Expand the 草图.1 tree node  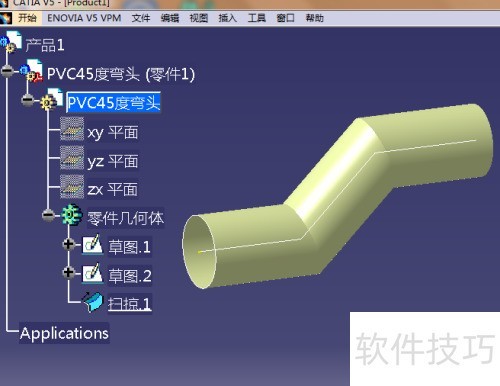point(69,244)
